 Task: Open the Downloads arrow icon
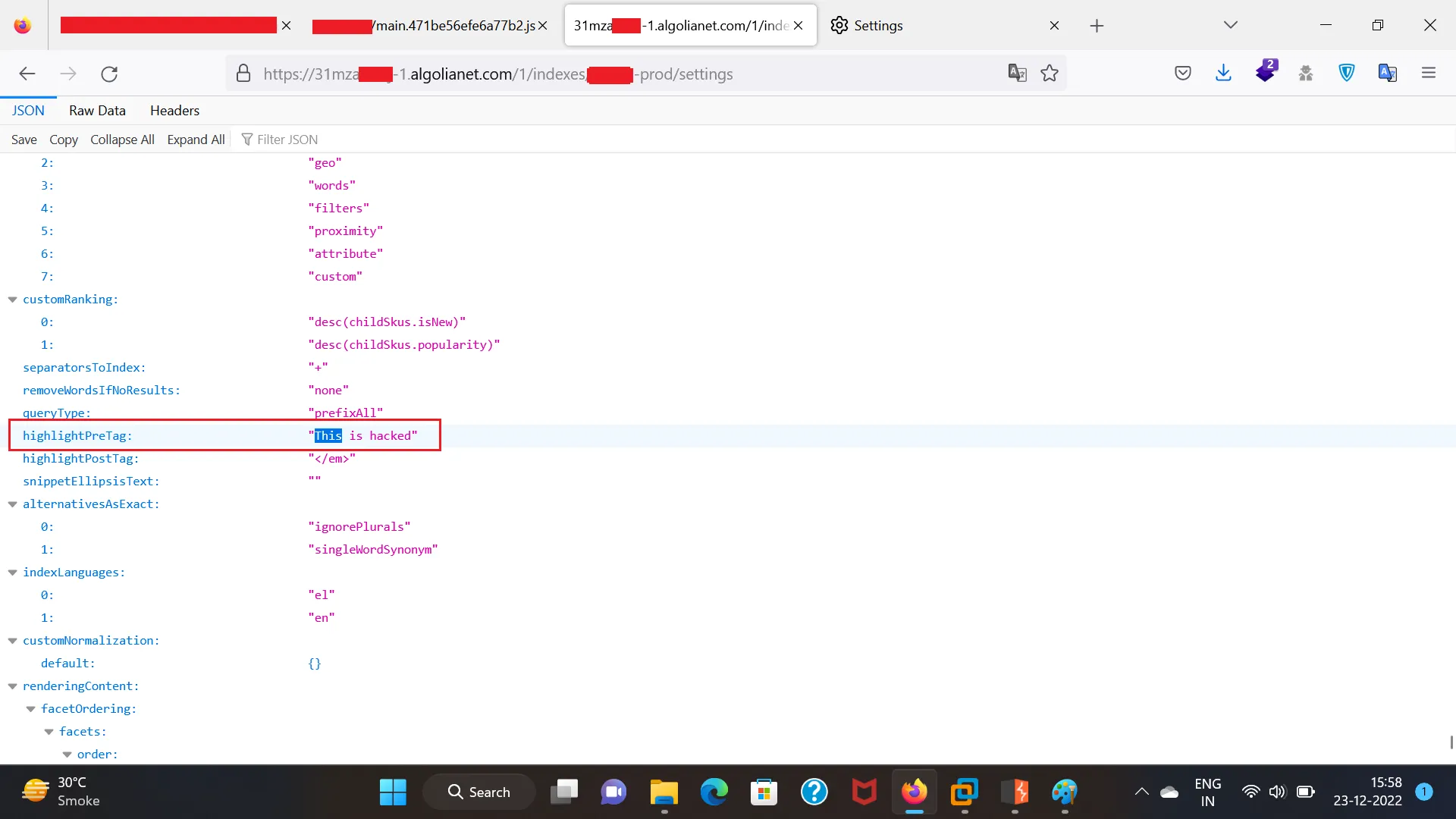(x=1223, y=74)
